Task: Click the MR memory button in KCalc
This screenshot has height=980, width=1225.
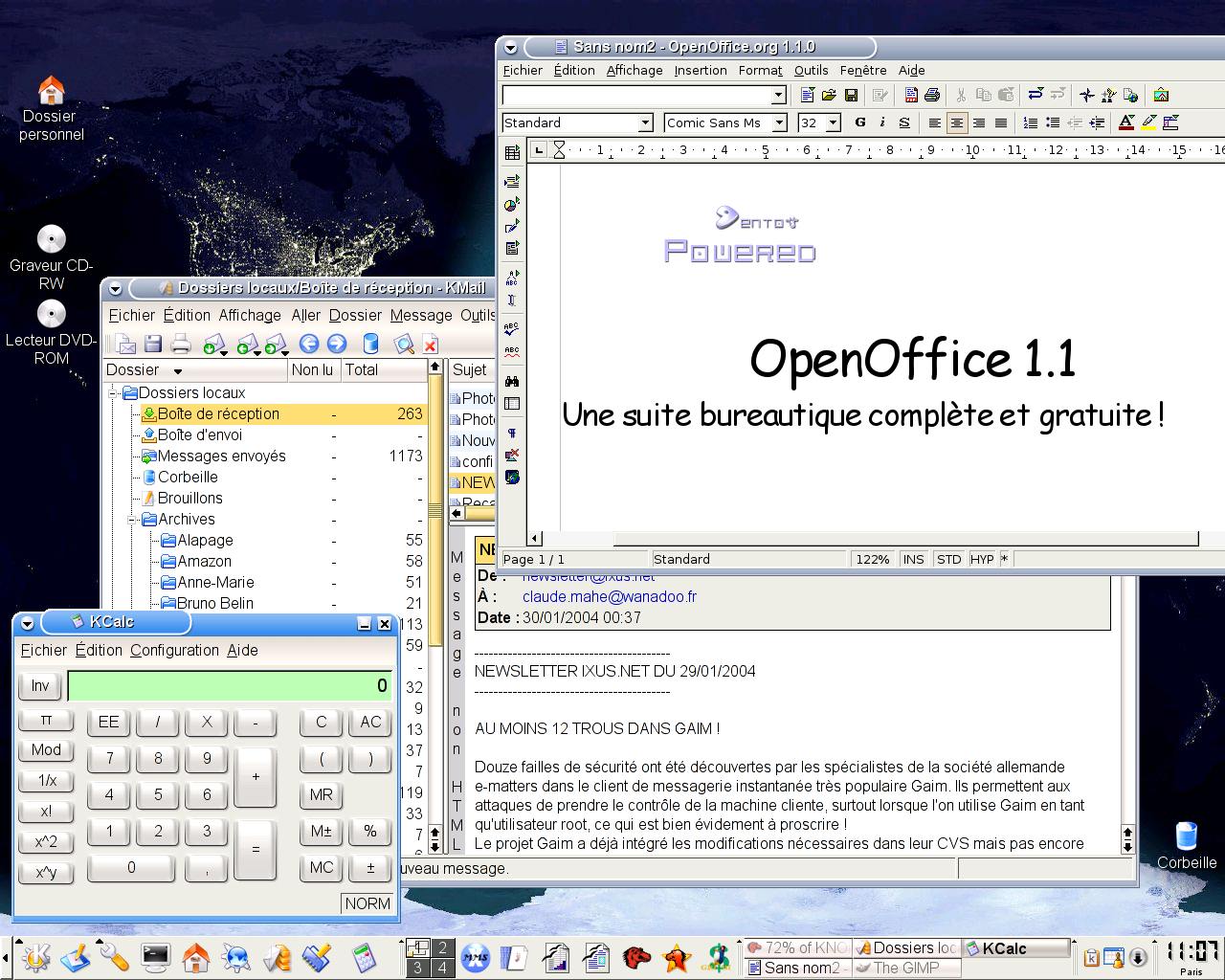Action: click(x=322, y=794)
